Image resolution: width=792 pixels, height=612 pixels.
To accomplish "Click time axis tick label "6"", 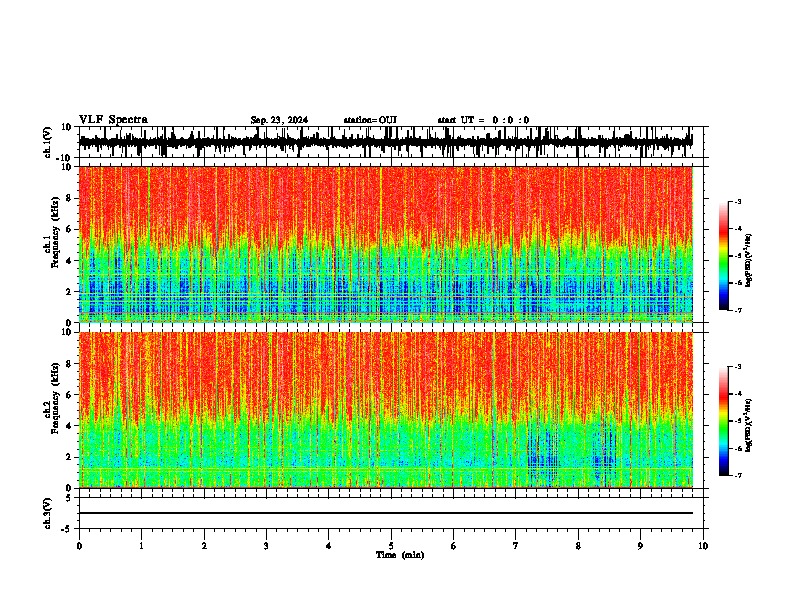I will pos(454,546).
